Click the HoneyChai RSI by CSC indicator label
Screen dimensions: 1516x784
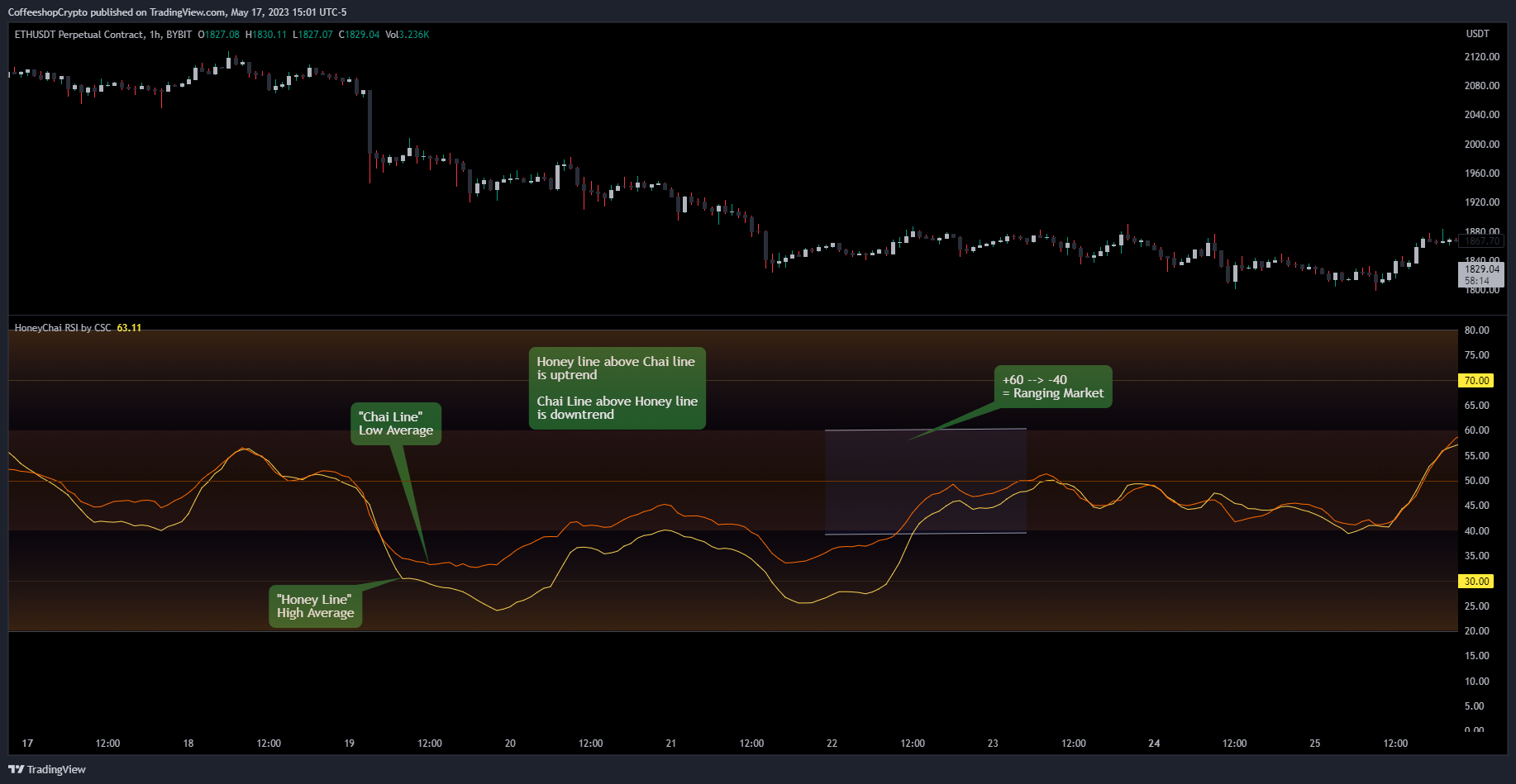pyautogui.click(x=63, y=328)
